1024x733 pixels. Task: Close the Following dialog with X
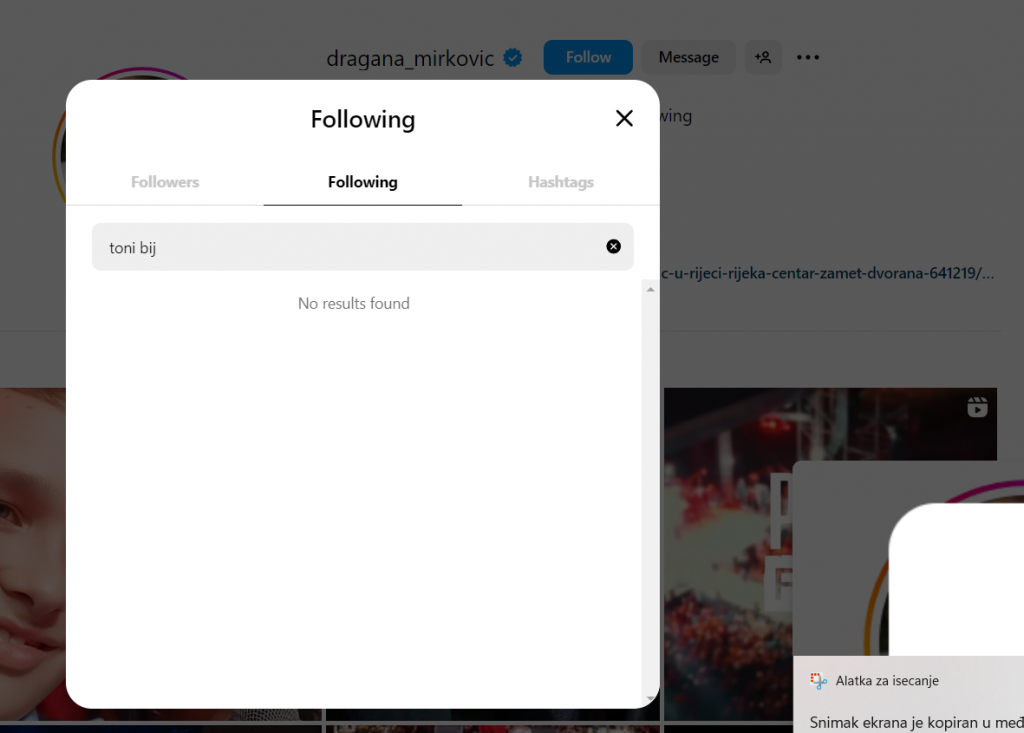coord(624,119)
